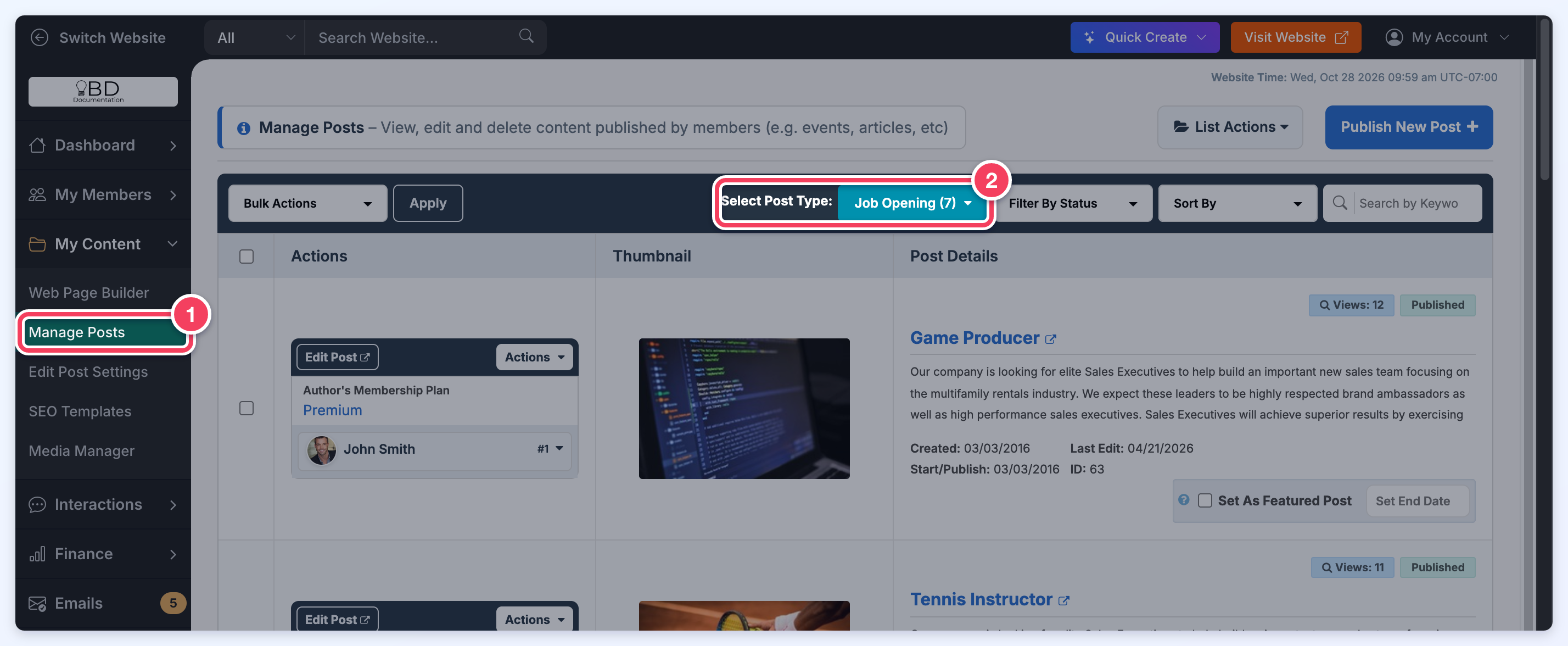
Task: Click the blue info icon beside Manage Posts
Action: coord(243,129)
